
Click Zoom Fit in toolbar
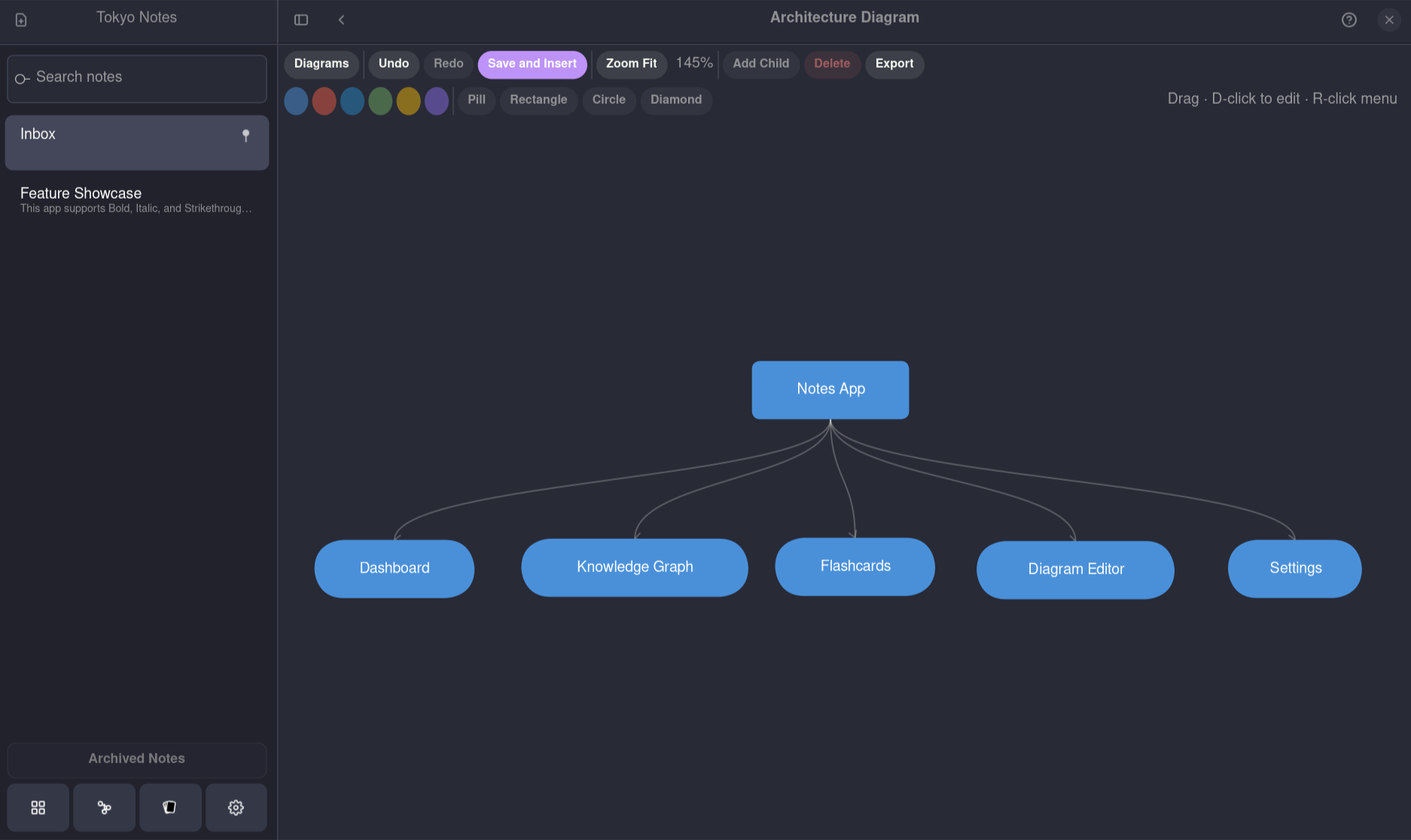click(632, 64)
